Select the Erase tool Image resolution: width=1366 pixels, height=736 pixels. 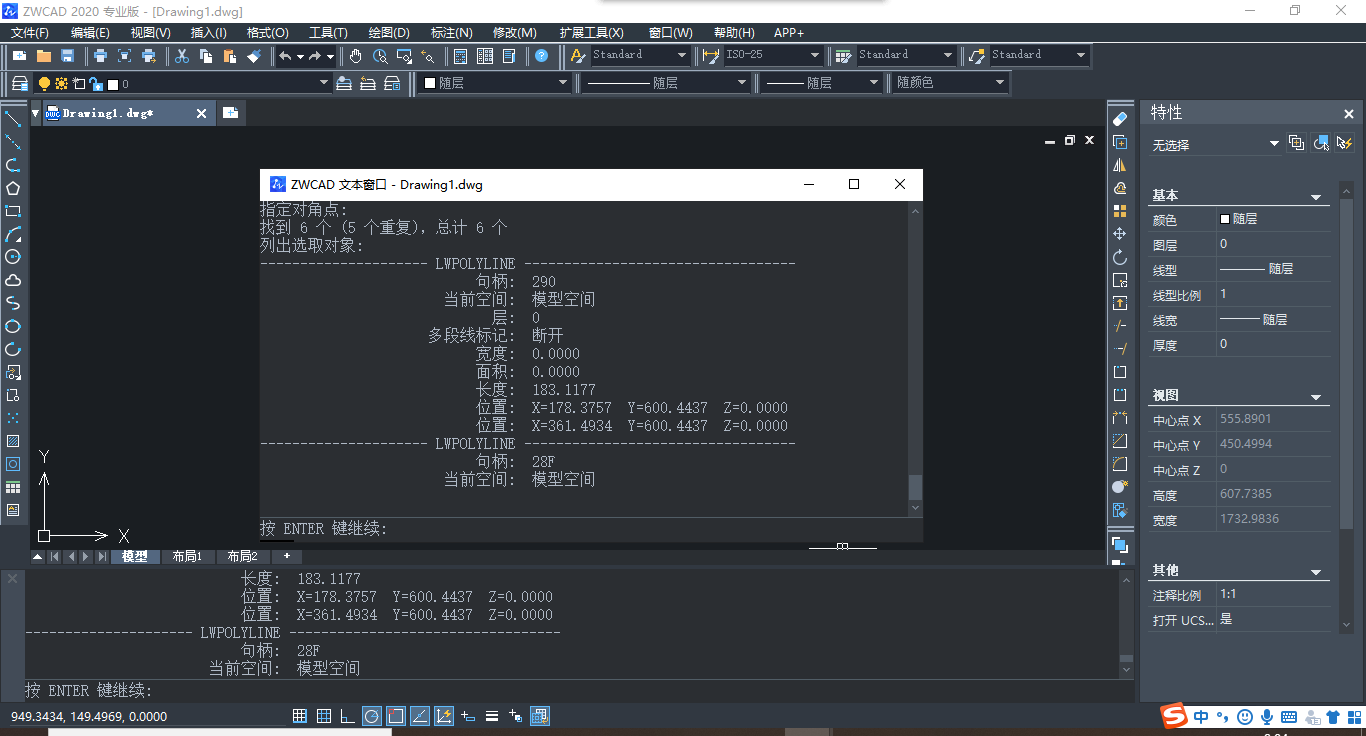coord(1119,117)
